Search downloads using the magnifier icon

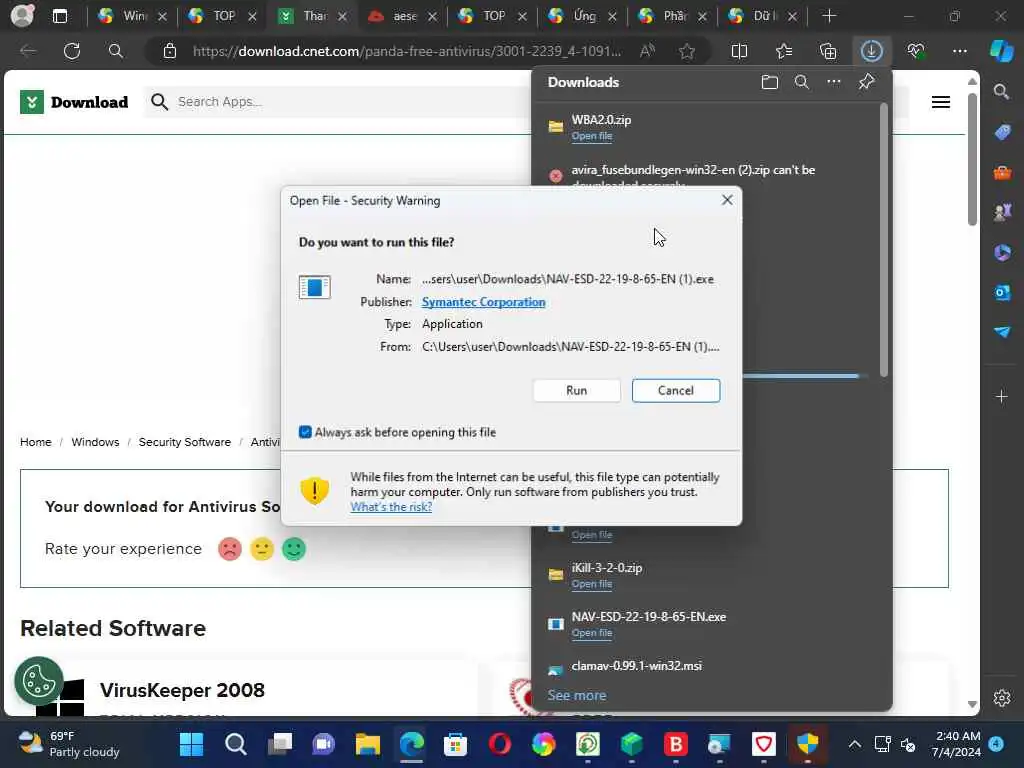point(801,82)
